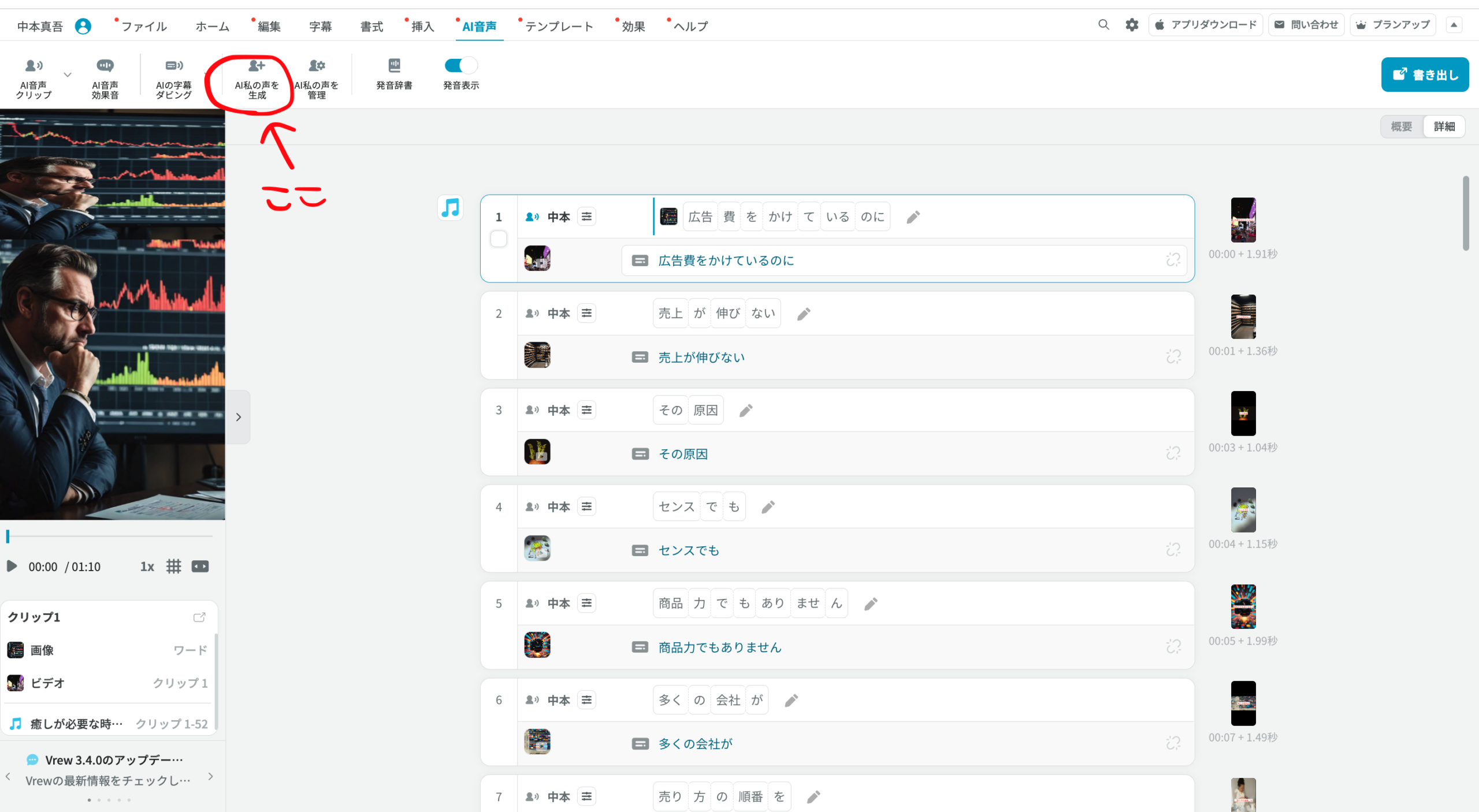The image size is (1479, 812).
Task: Click the 書き出し export button
Action: point(1425,75)
